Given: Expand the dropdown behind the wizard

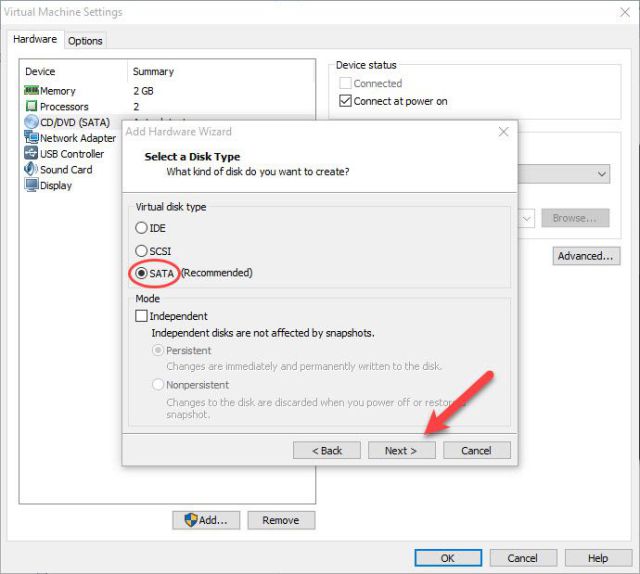Looking at the screenshot, I should pos(602,174).
